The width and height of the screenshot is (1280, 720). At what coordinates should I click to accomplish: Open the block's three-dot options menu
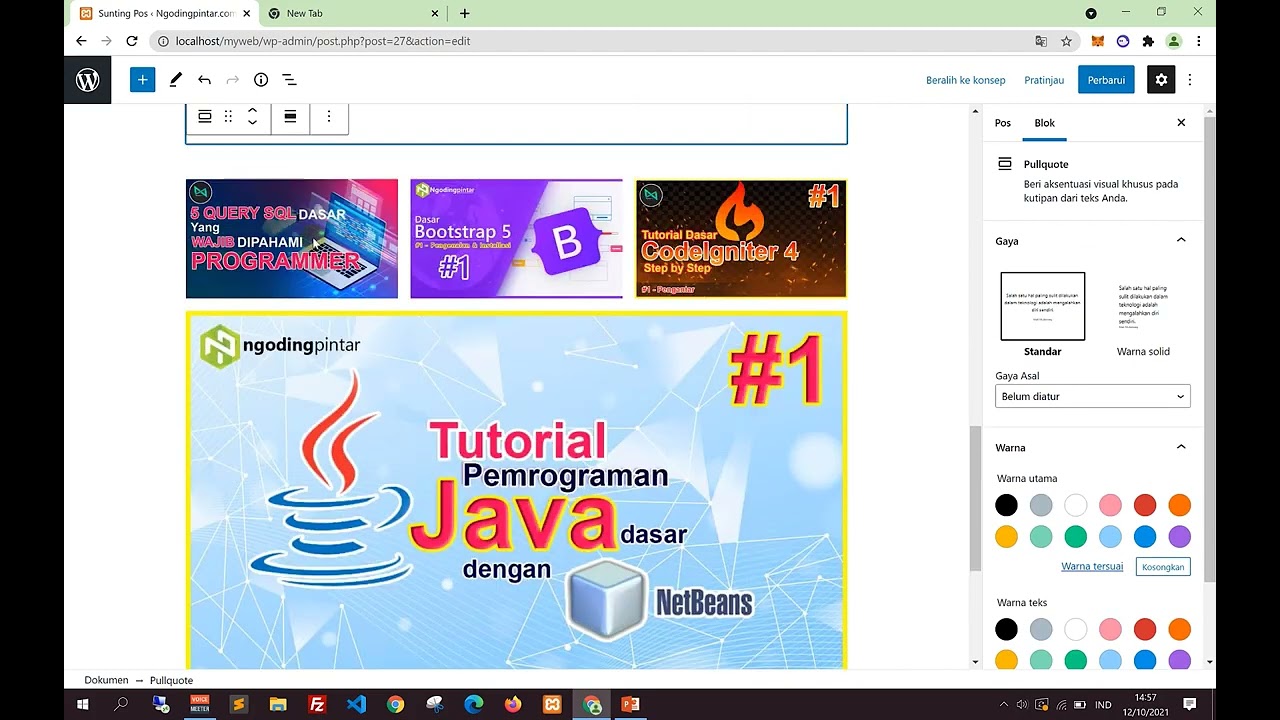point(328,117)
